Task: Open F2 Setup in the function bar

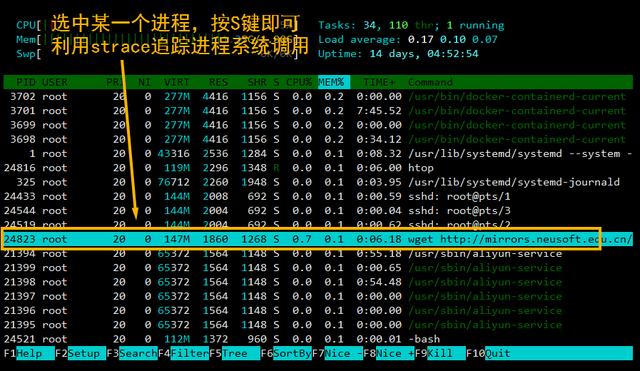Action: pyautogui.click(x=80, y=353)
